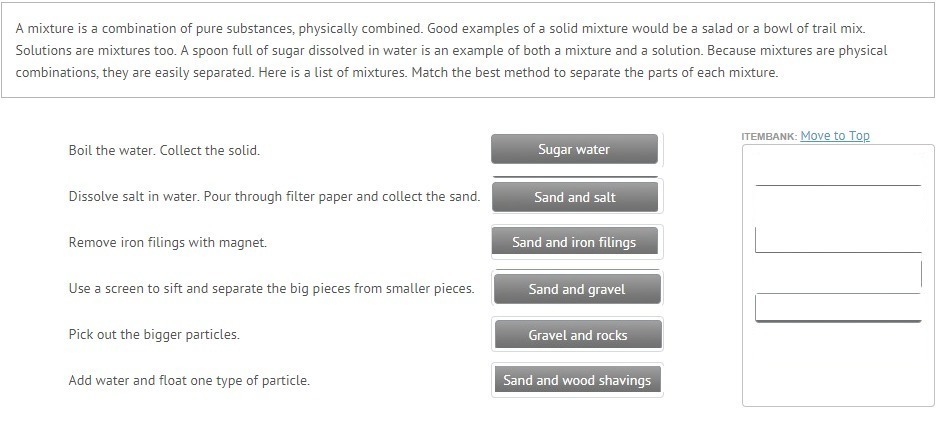Click the third empty slot in item bank

click(x=838, y=307)
